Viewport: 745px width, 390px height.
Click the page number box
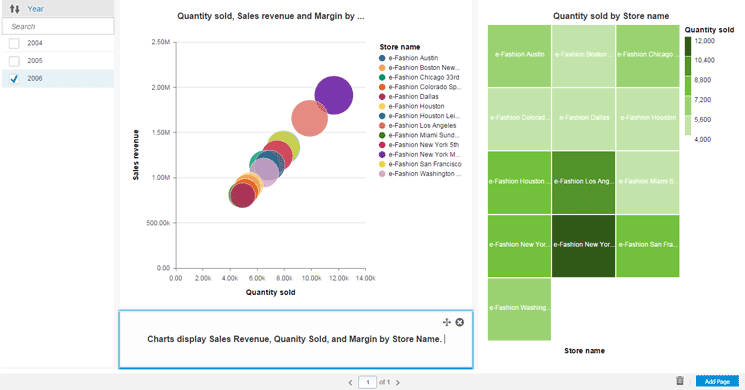click(x=367, y=382)
